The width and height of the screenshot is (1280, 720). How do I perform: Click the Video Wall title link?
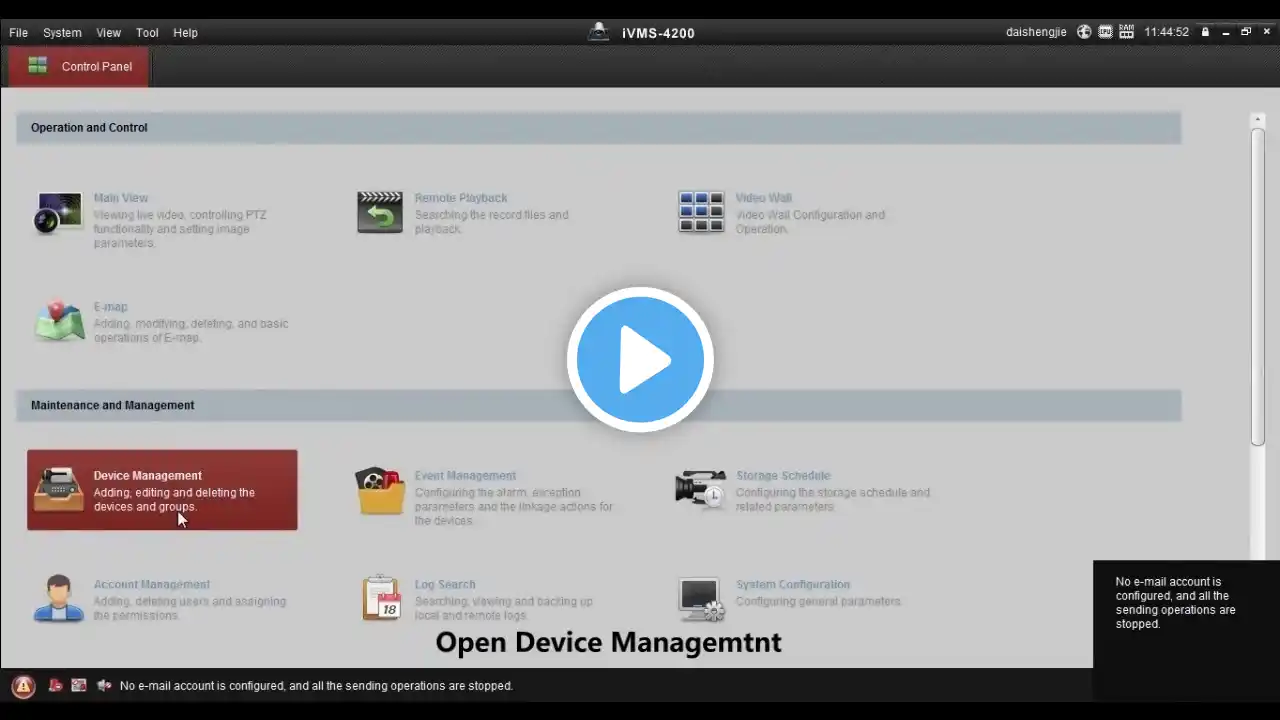coord(763,198)
